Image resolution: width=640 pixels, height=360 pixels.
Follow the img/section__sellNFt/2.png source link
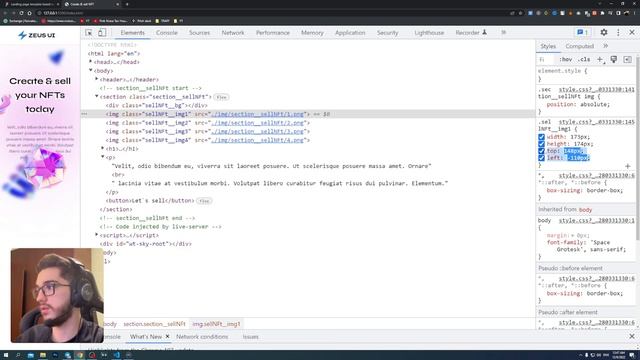pyautogui.click(x=258, y=123)
